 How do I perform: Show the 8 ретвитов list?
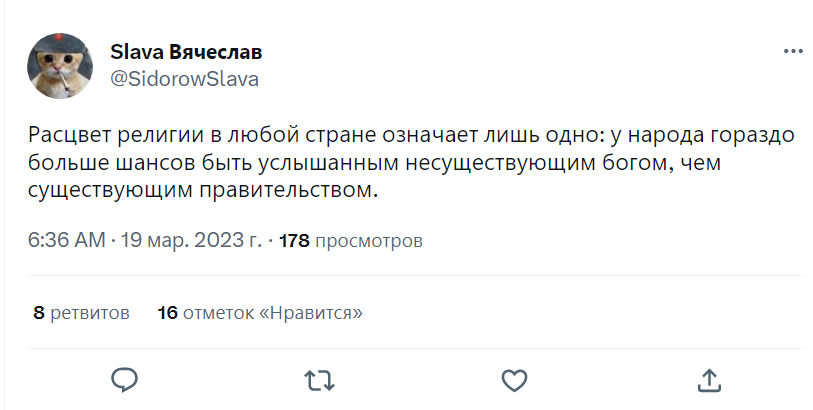point(81,313)
